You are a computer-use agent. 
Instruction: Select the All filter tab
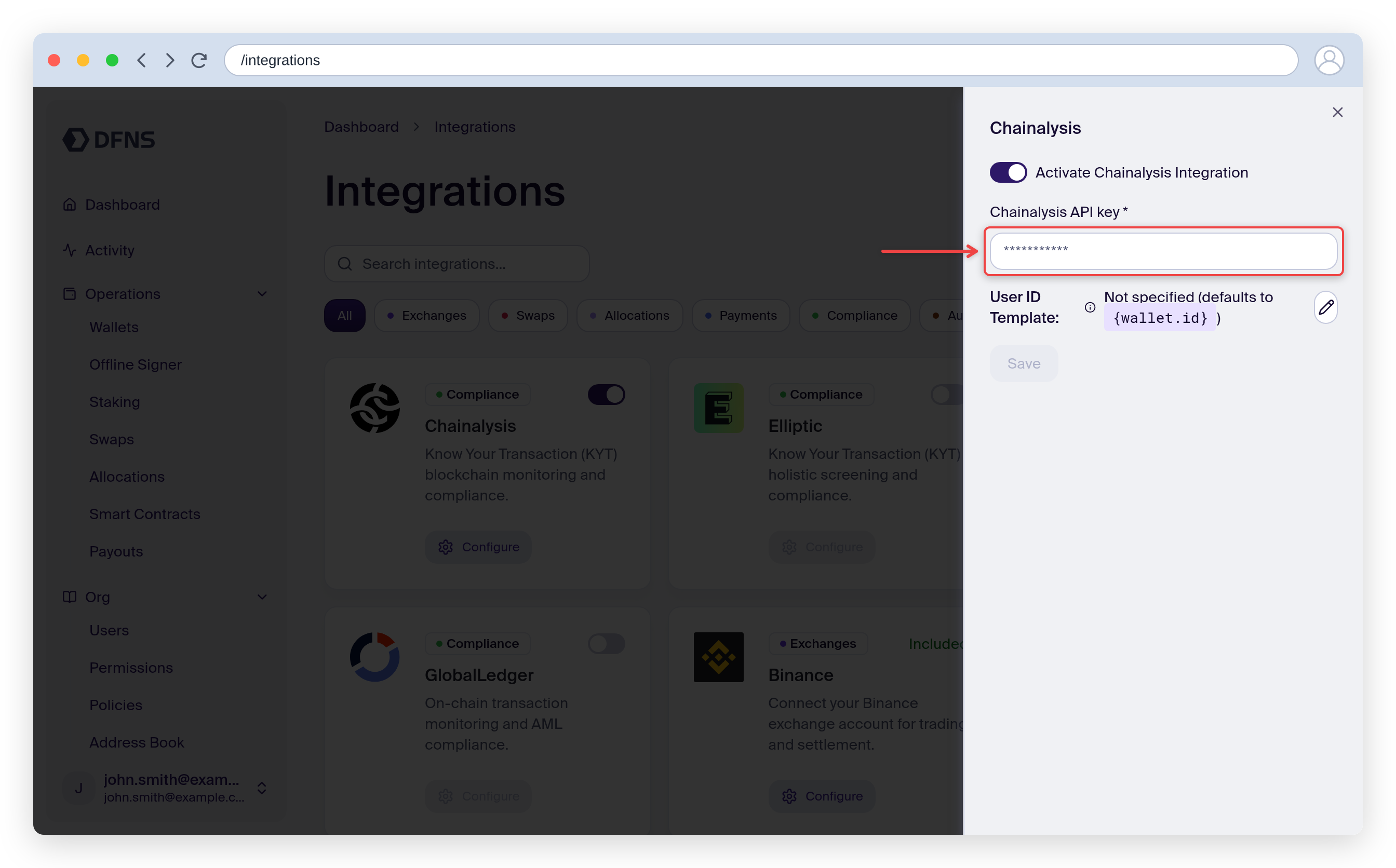click(344, 315)
